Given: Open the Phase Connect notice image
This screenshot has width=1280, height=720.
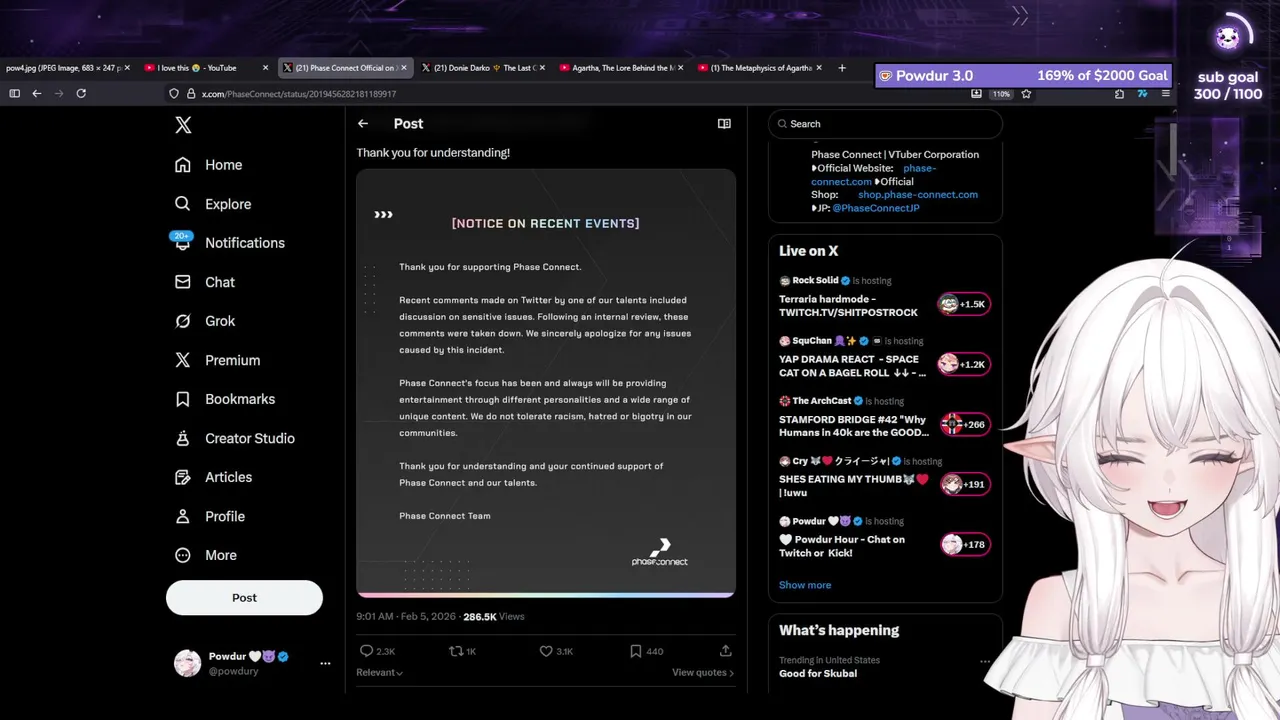Looking at the screenshot, I should click(x=546, y=383).
